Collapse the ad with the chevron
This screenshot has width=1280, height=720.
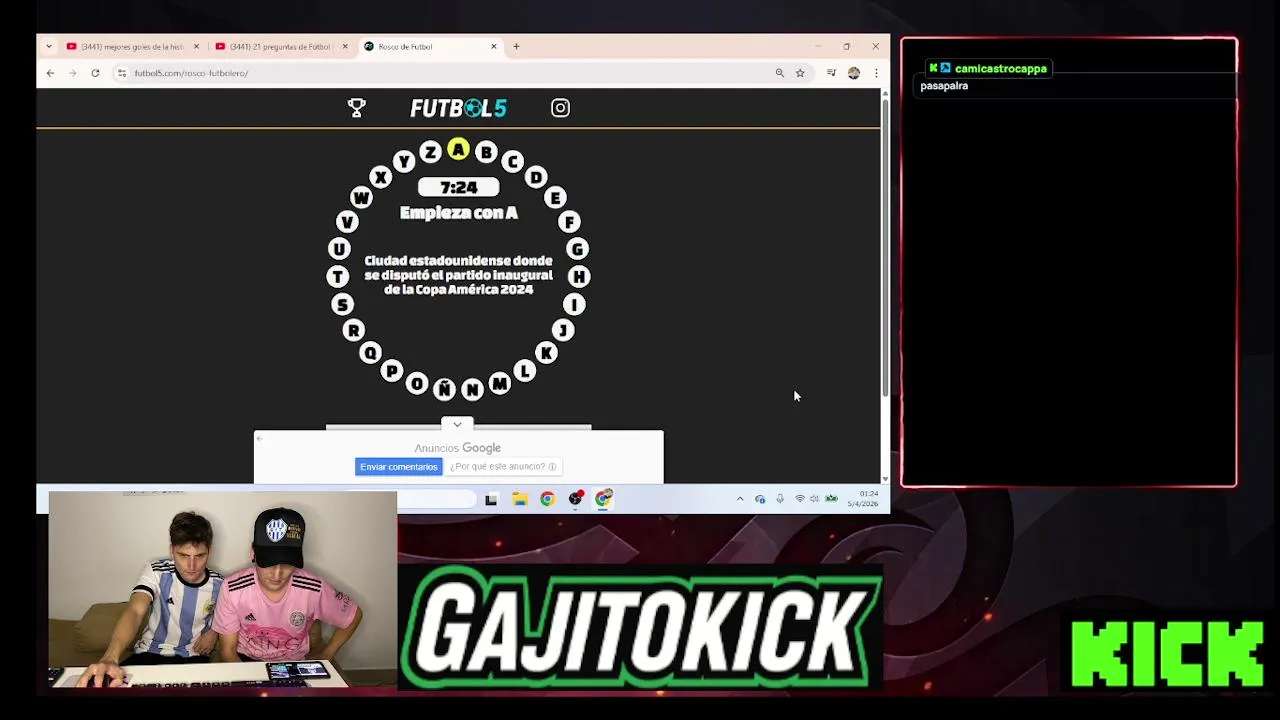pyautogui.click(x=457, y=424)
